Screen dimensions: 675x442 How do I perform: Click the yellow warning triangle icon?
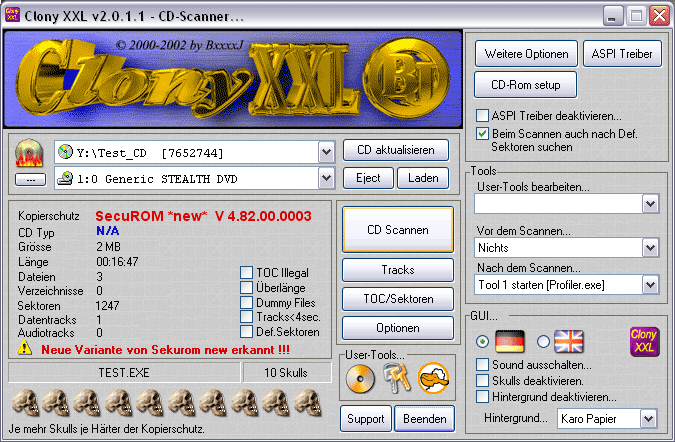pyautogui.click(x=25, y=348)
